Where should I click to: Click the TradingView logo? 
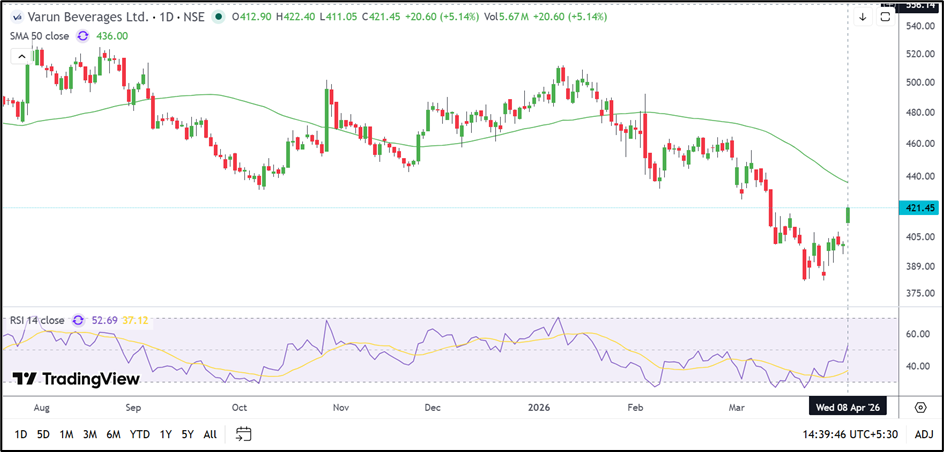(76, 379)
